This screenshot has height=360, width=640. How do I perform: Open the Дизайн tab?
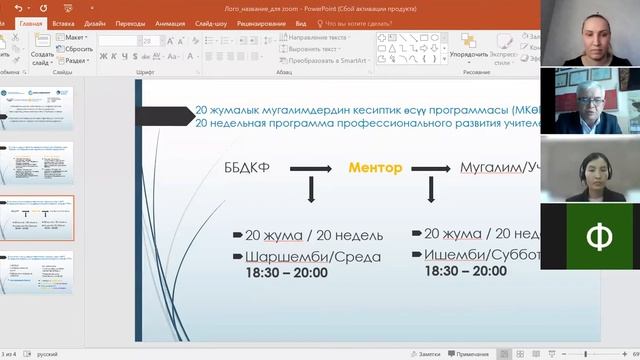pos(95,24)
